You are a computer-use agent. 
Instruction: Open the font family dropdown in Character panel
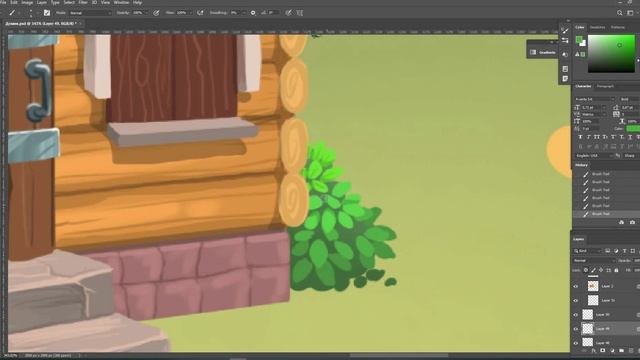(594, 99)
